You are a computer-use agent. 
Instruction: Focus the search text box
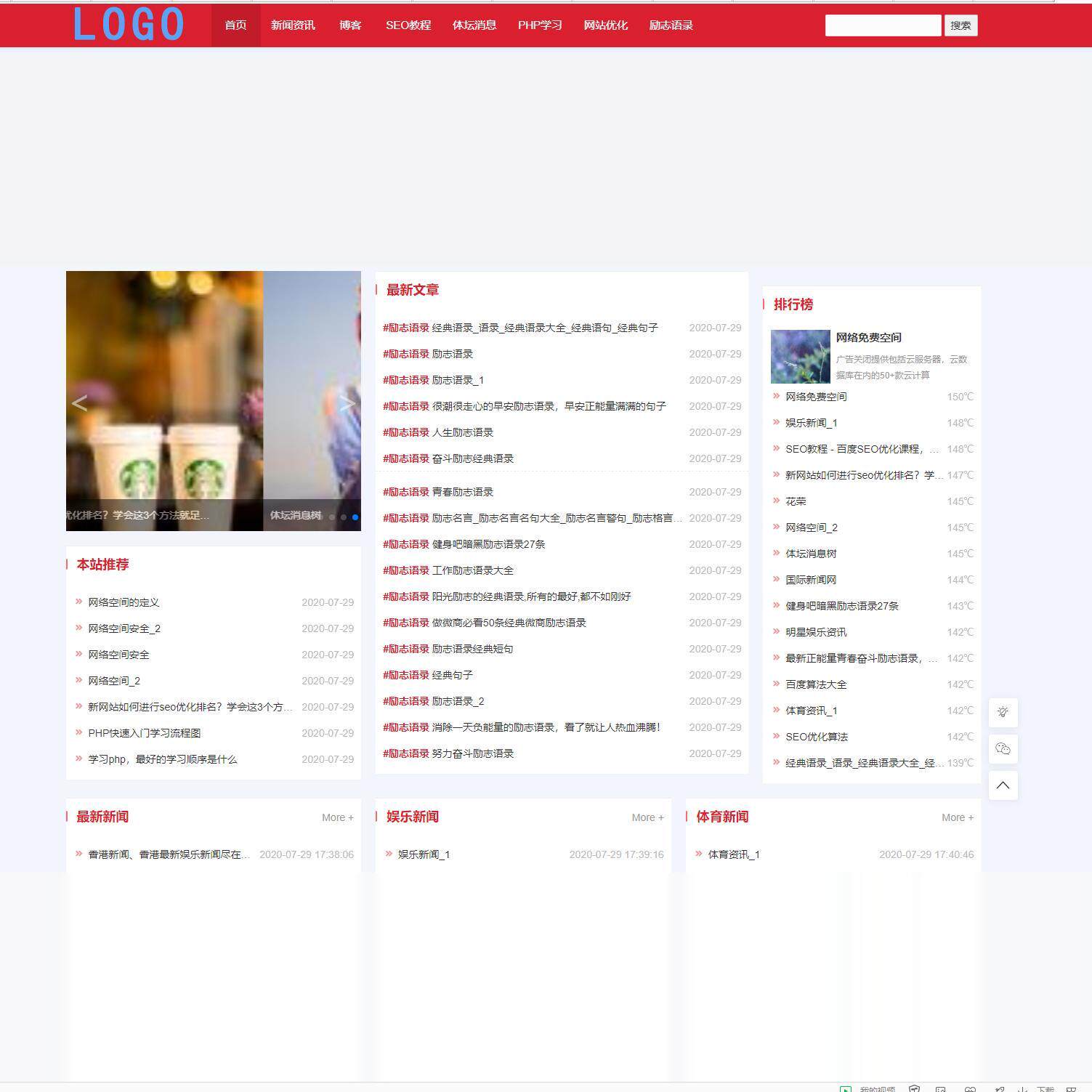click(x=883, y=25)
